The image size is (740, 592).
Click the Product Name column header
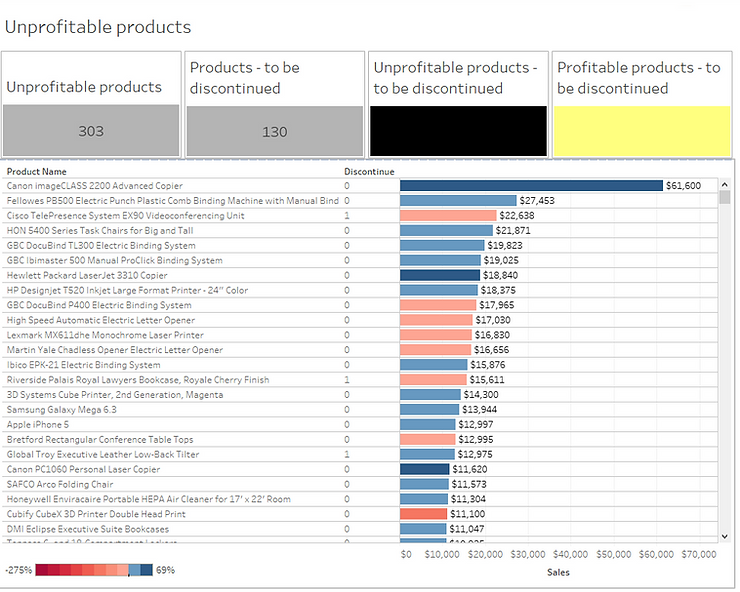pyautogui.click(x=36, y=172)
